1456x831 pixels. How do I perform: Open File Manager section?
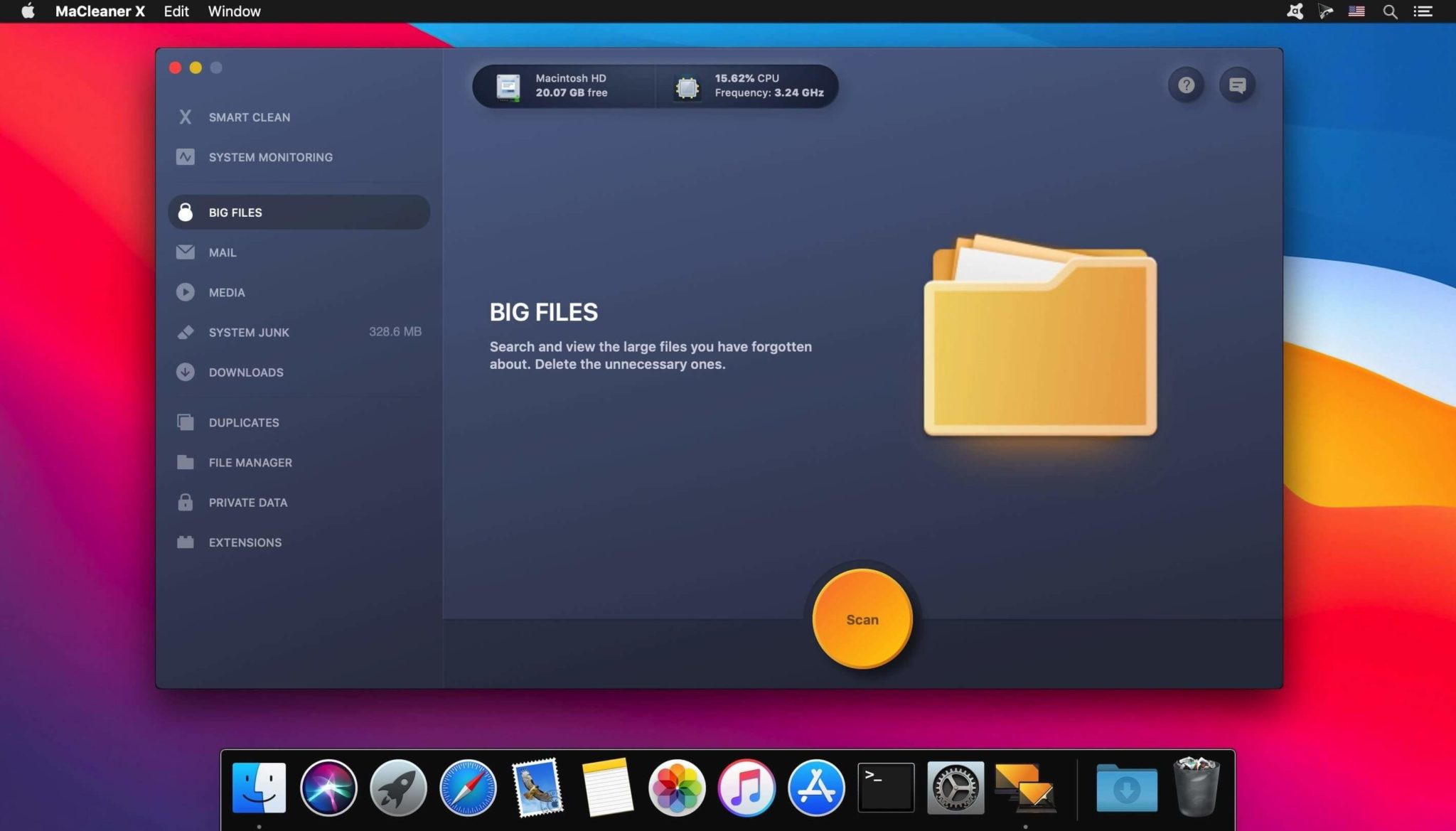point(250,462)
